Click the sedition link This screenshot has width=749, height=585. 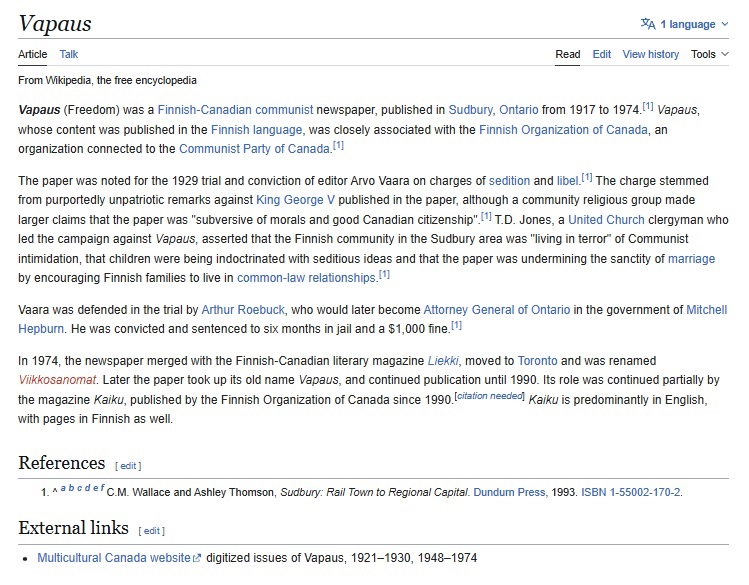(x=509, y=181)
